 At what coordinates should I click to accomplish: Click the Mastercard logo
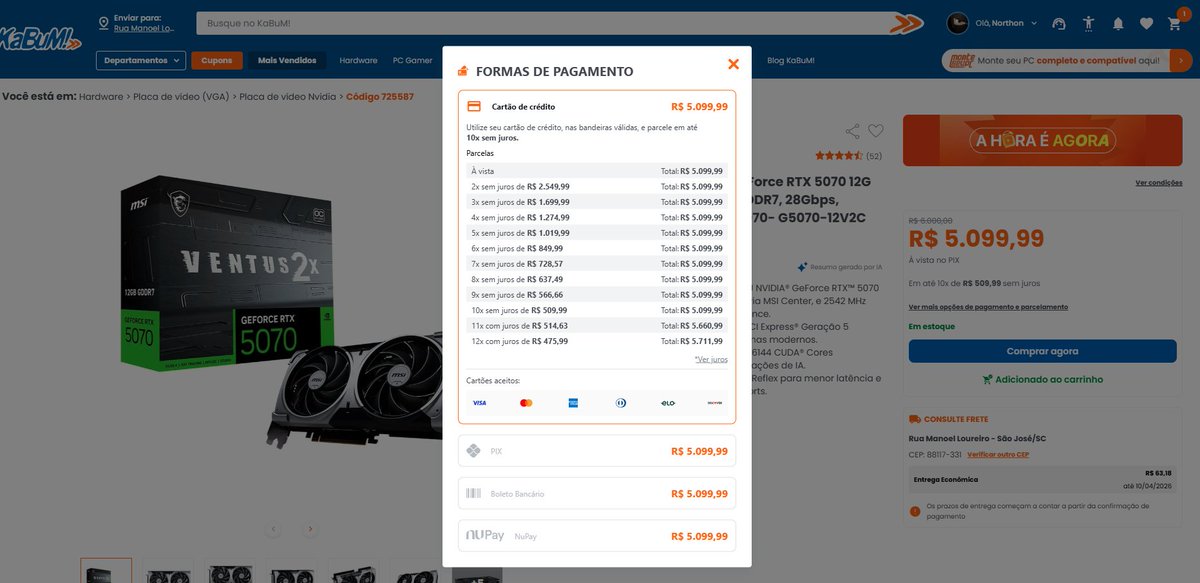[x=526, y=402]
